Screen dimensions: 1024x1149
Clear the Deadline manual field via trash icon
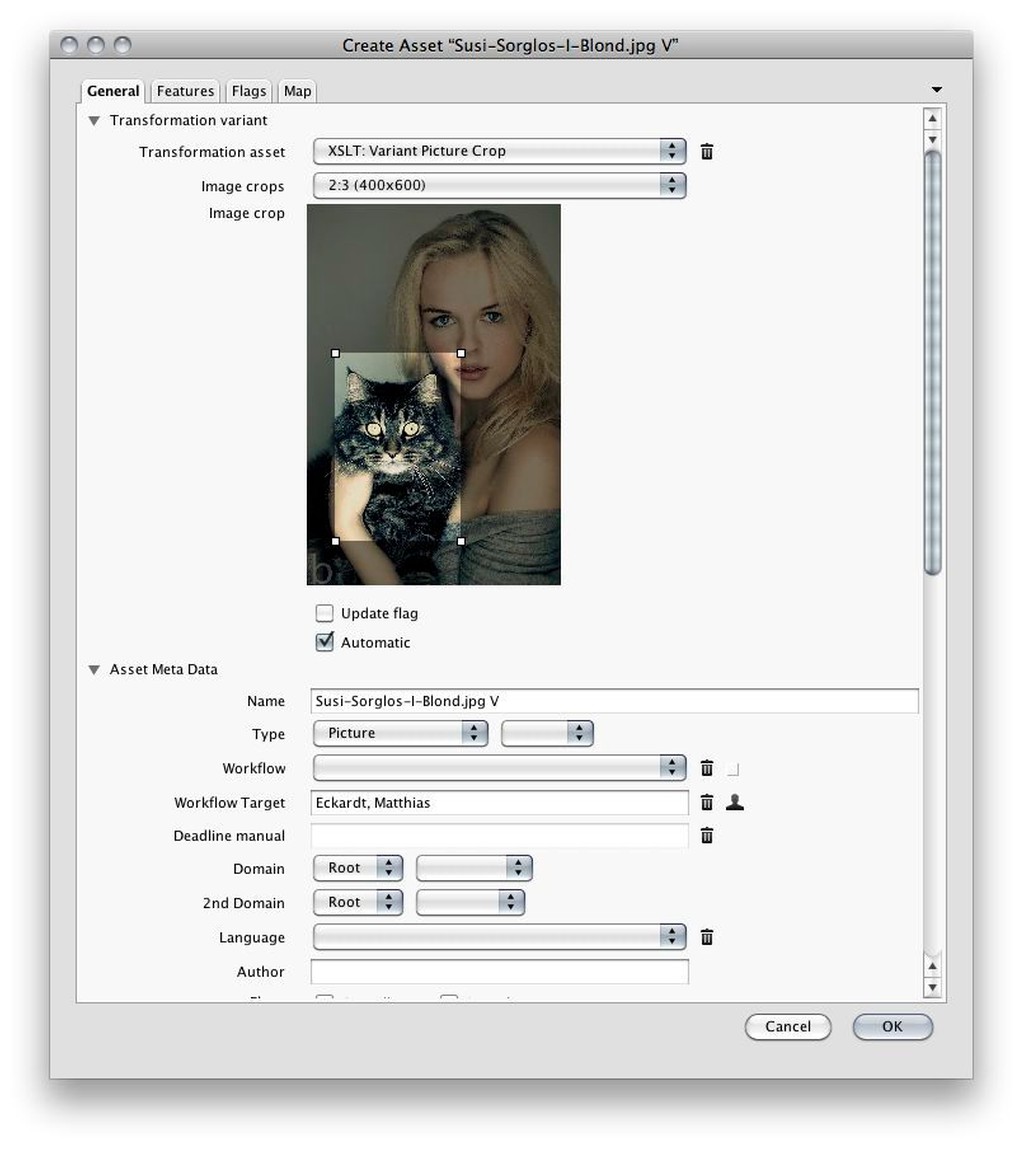[x=707, y=835]
